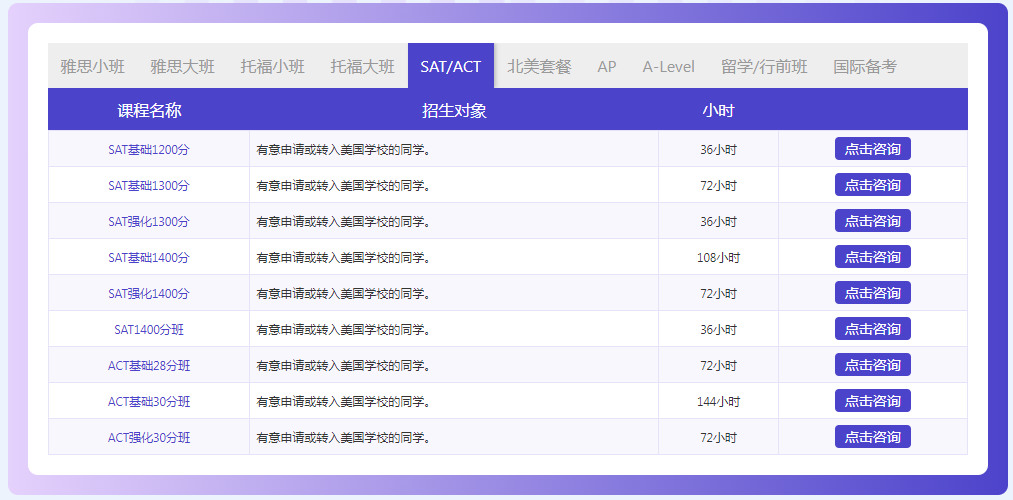1013x500 pixels.
Task: Open the SAT基础1300分 course link
Action: (x=149, y=185)
